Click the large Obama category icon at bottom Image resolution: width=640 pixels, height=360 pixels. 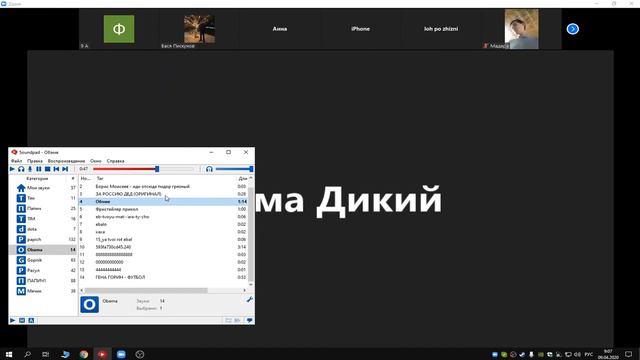pyautogui.click(x=89, y=304)
